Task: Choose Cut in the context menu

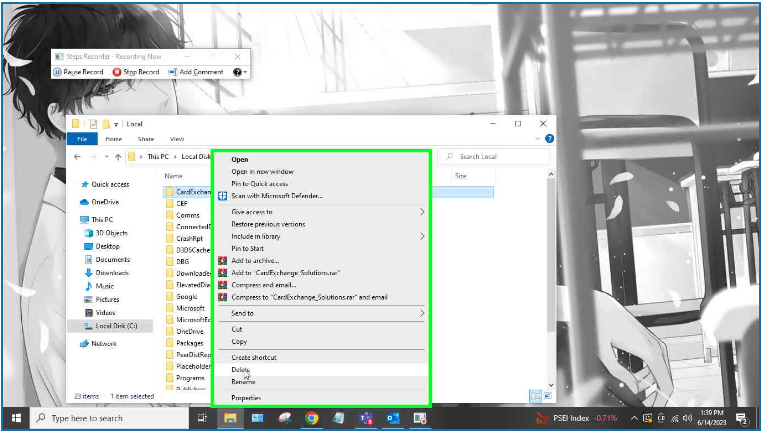Action: click(321, 329)
